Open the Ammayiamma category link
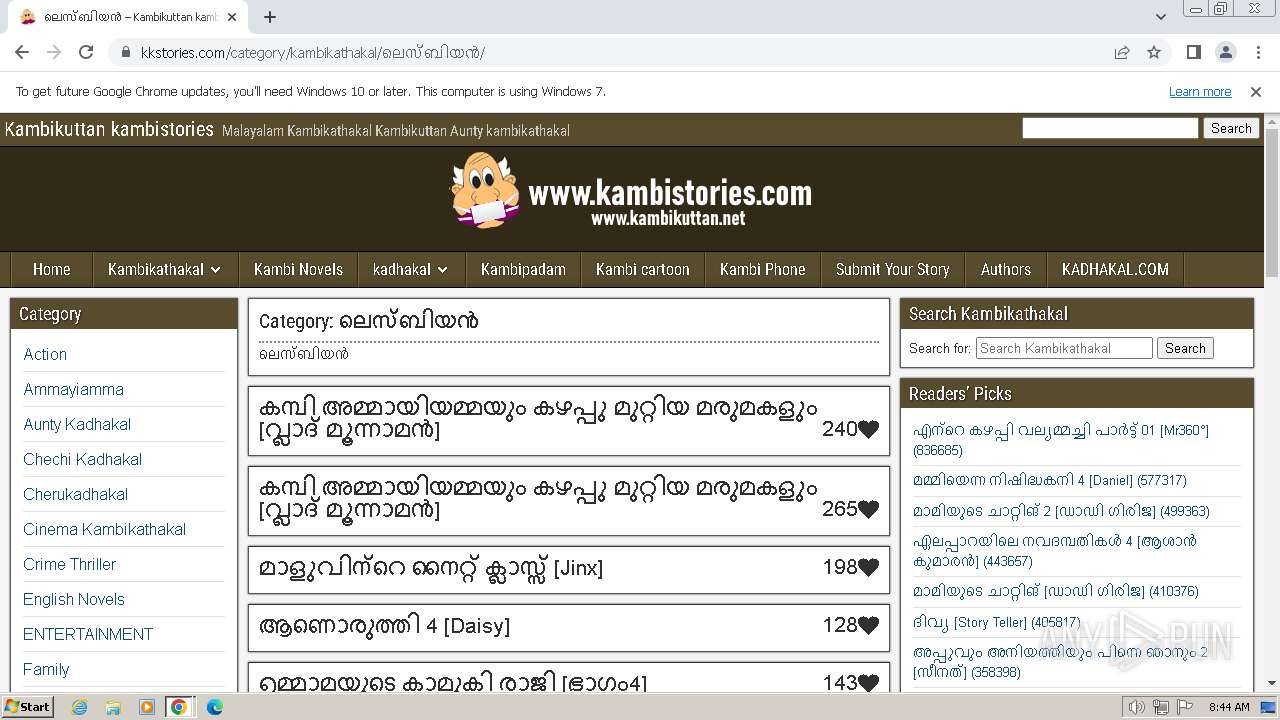The image size is (1280, 720). pyautogui.click(x=74, y=389)
